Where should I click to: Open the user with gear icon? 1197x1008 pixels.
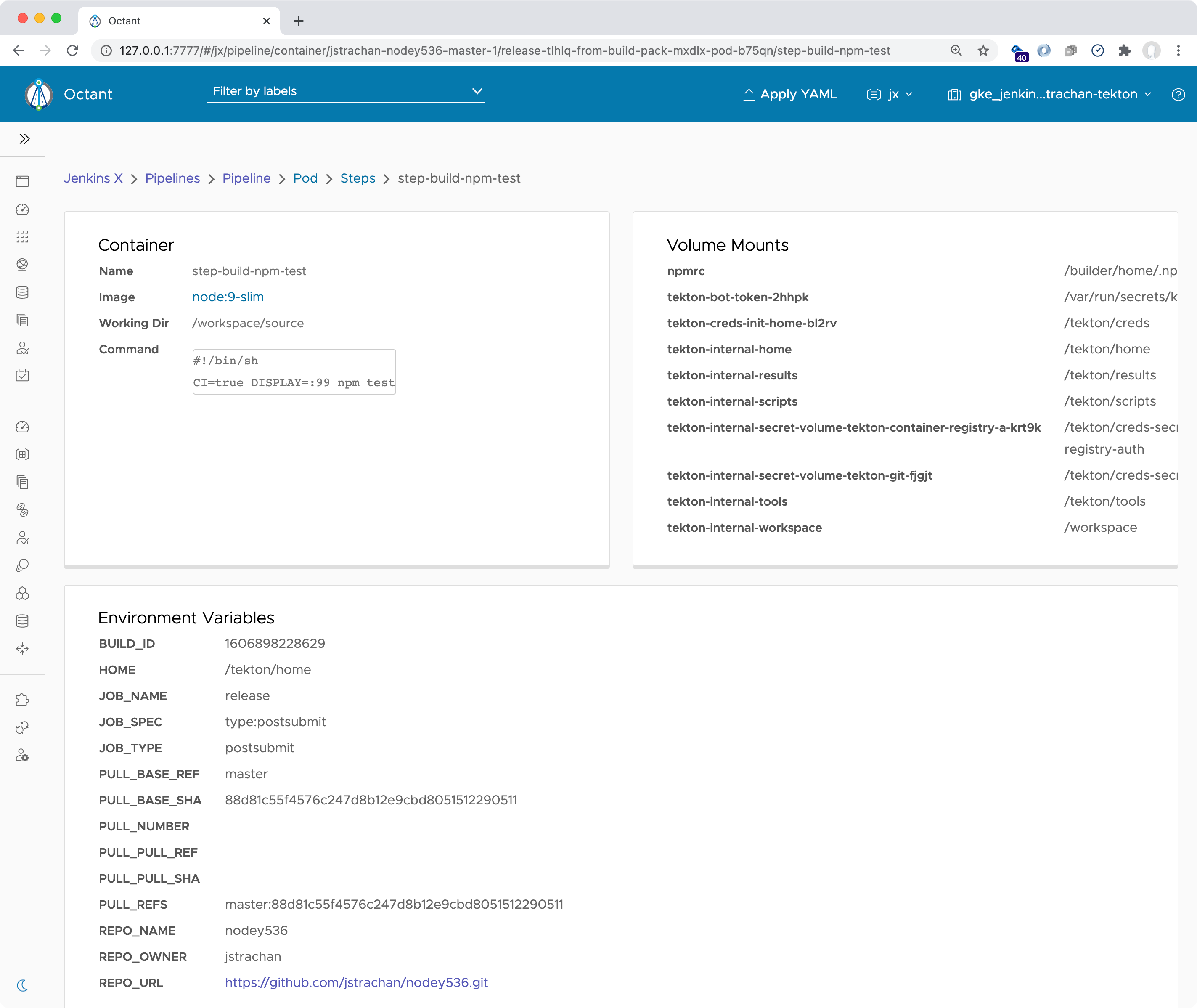click(x=22, y=756)
